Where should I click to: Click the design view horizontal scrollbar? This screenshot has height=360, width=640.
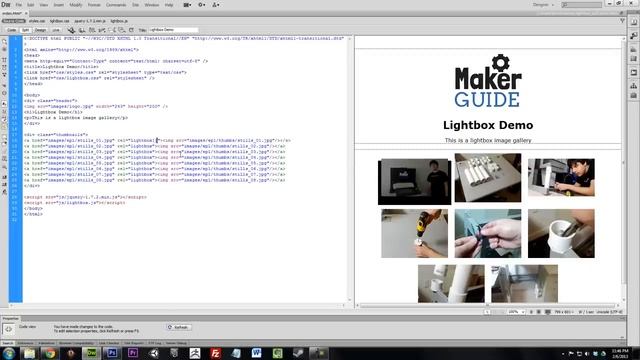pyautogui.click(x=487, y=305)
